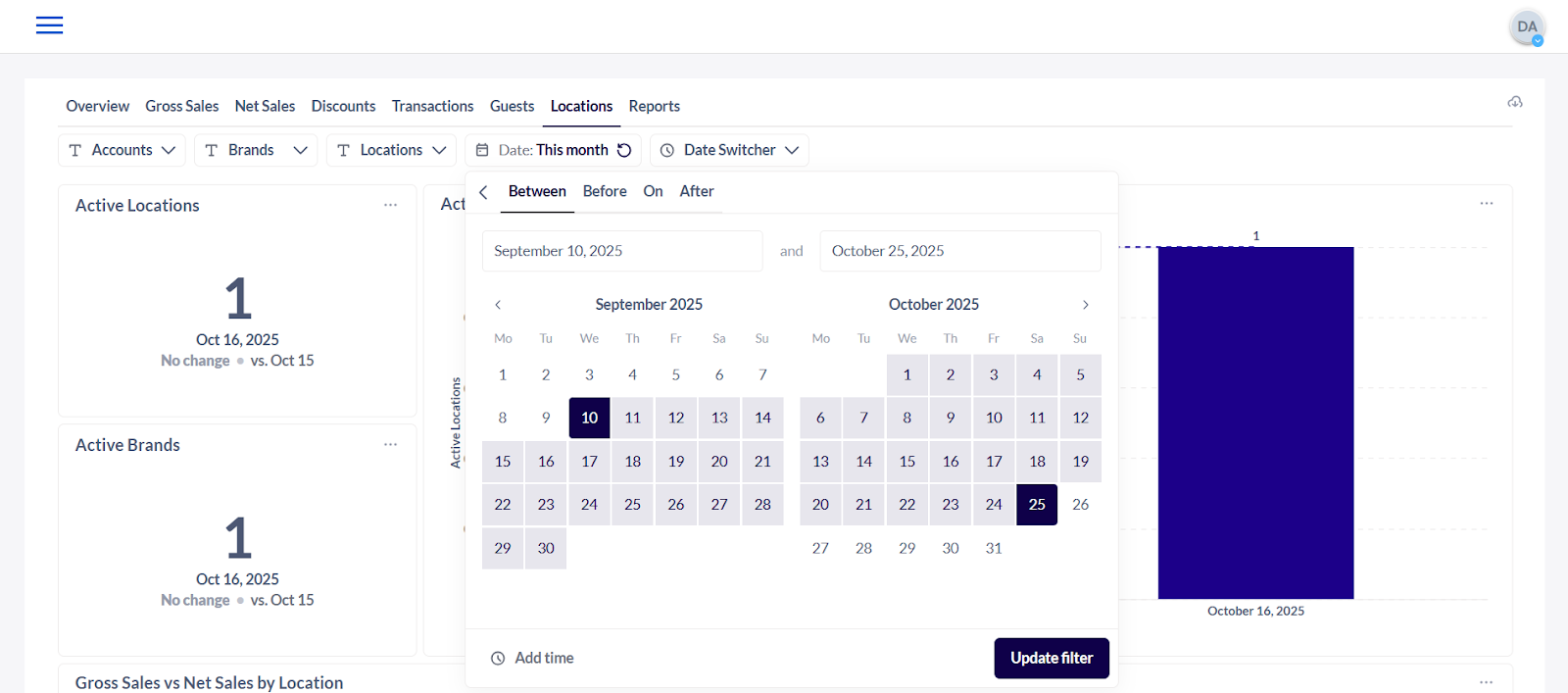Expand the Accounts filter dropdown

(122, 150)
